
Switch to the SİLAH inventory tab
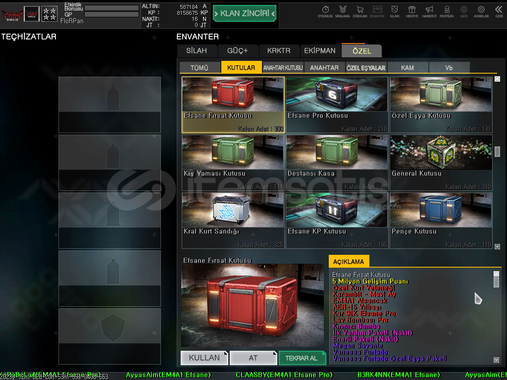197,51
